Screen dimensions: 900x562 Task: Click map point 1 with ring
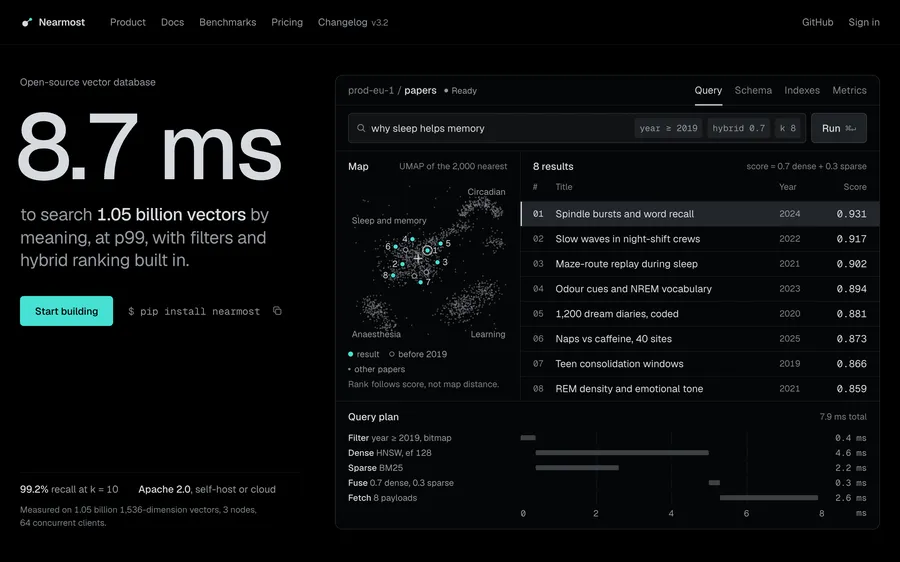coord(427,250)
